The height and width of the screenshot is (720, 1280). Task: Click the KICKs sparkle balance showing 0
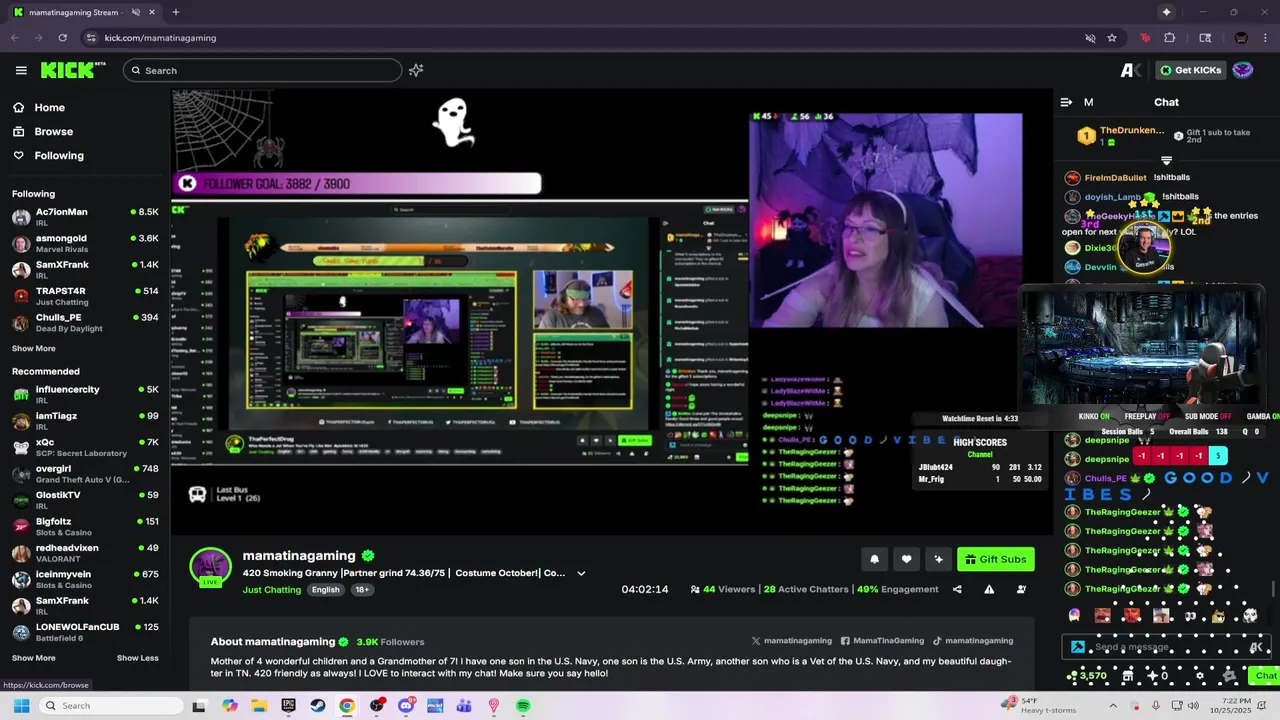tap(1158, 676)
